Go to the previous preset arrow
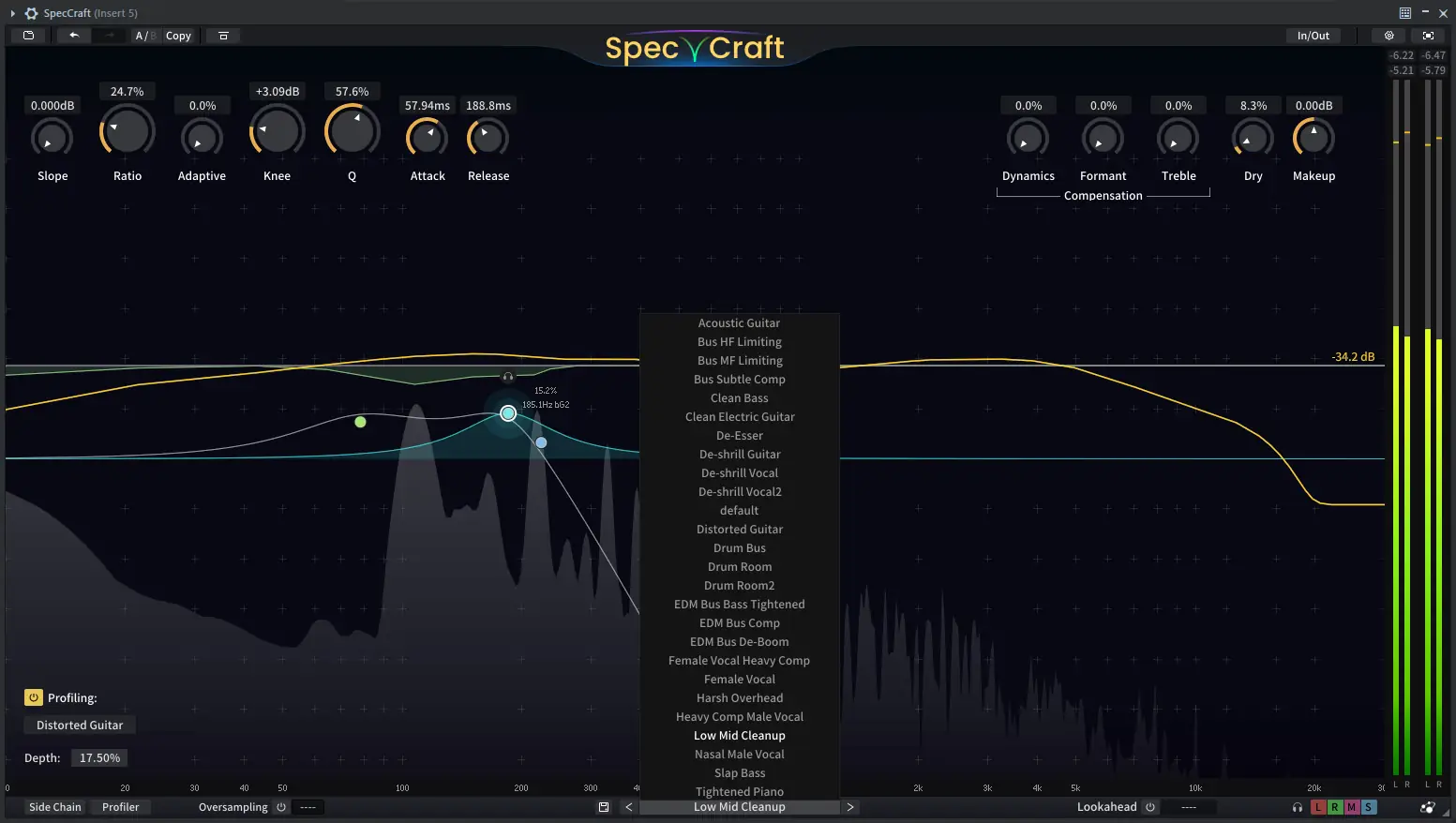This screenshot has height=823, width=1456. [x=628, y=807]
